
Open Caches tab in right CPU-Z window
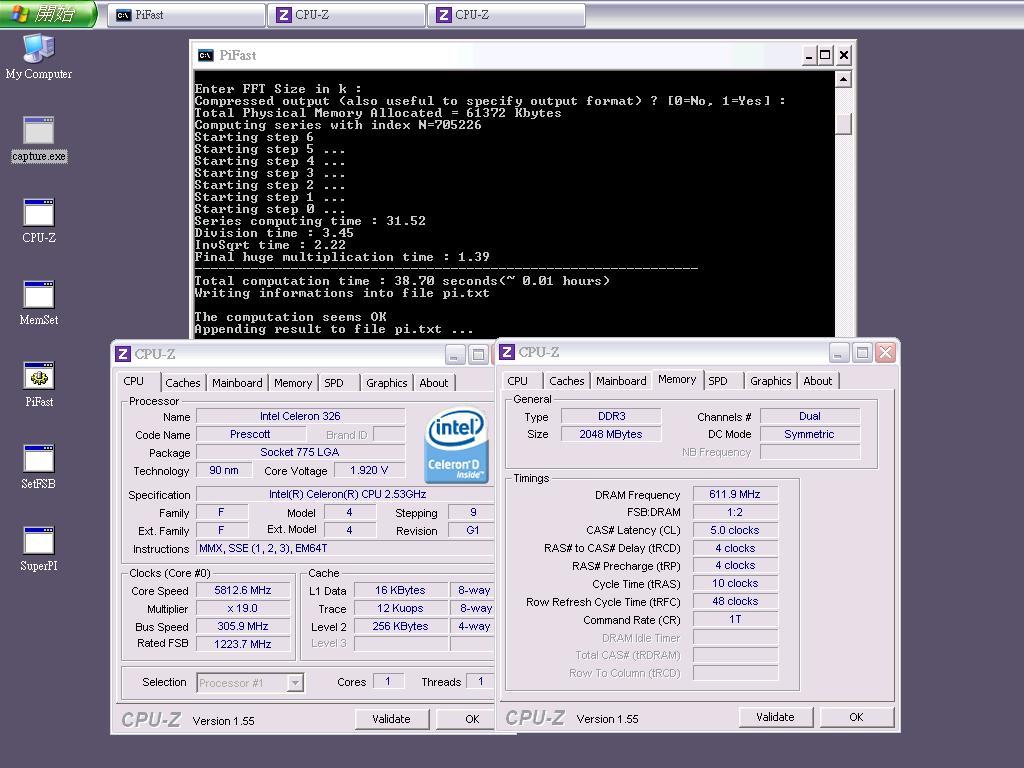(x=567, y=381)
